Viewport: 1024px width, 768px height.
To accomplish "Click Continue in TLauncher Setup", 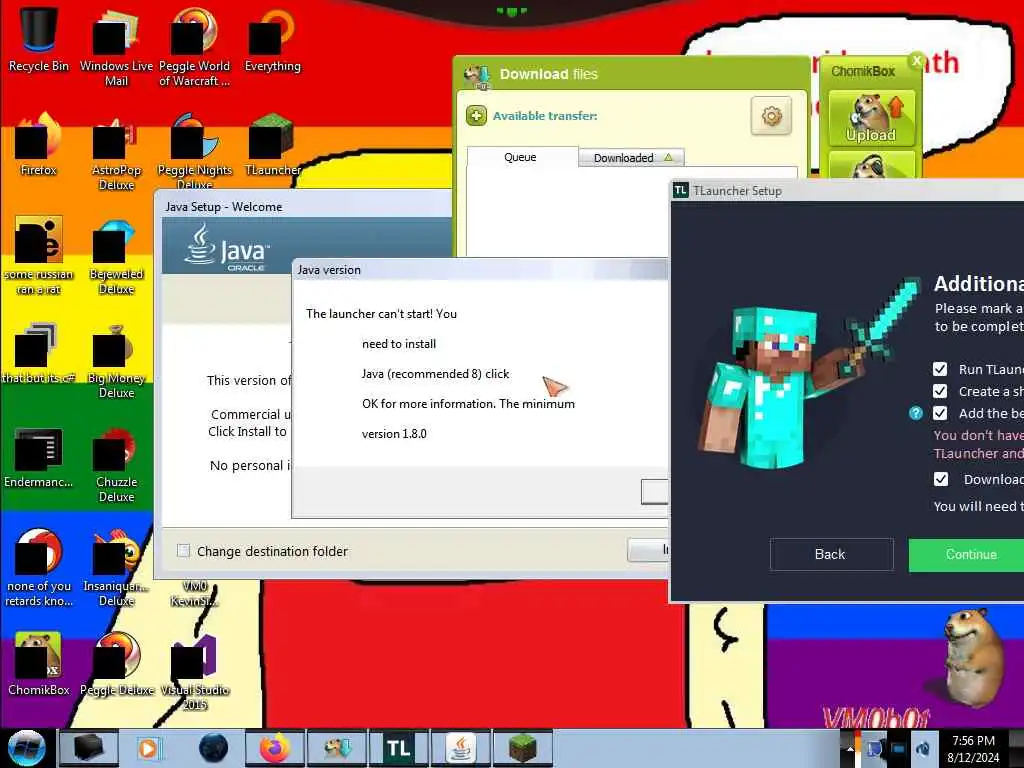I will click(x=967, y=554).
